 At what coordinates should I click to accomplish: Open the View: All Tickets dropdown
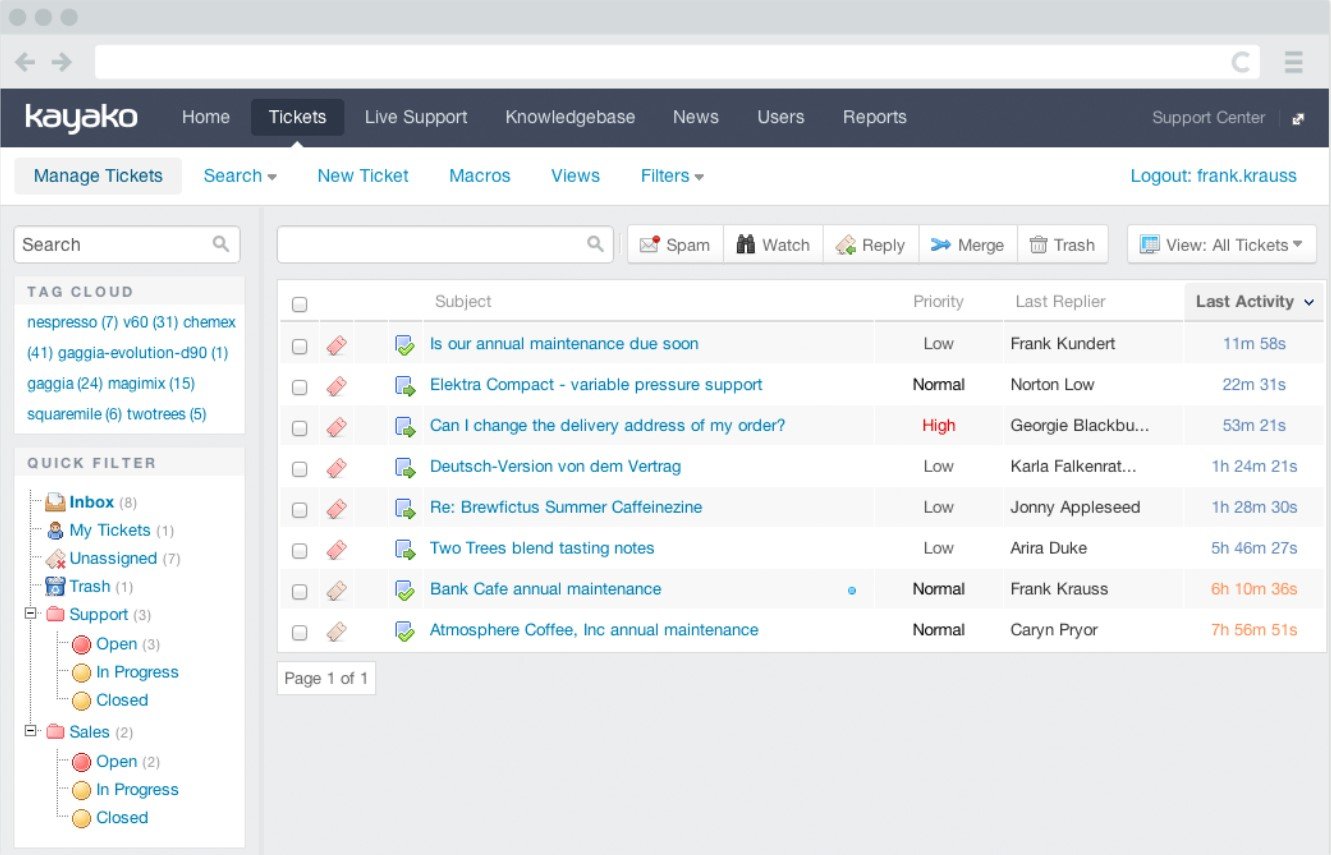tap(1221, 244)
